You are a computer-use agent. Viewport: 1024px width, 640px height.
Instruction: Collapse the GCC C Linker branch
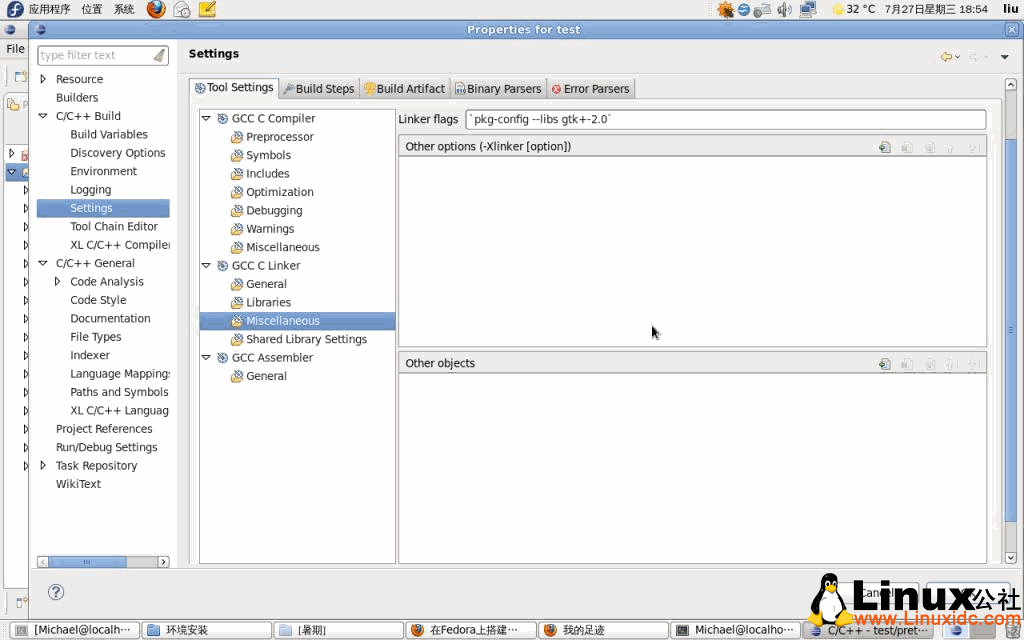coord(206,265)
